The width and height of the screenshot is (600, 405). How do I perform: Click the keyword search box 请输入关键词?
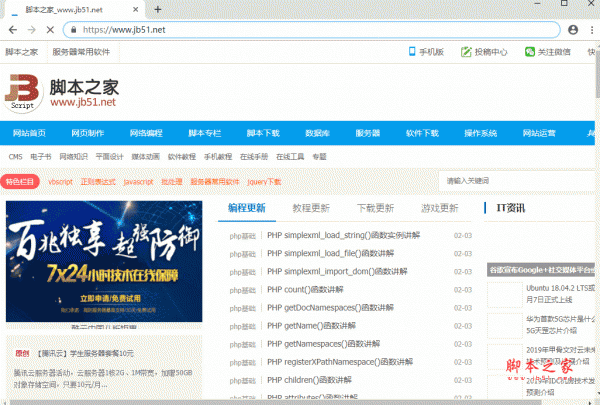coord(517,181)
